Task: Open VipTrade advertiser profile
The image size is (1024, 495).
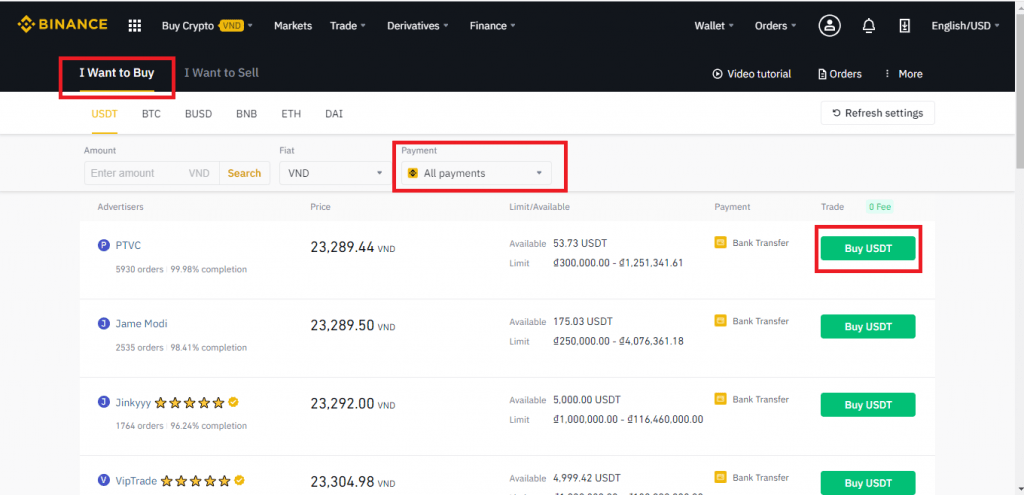Action: [136, 481]
